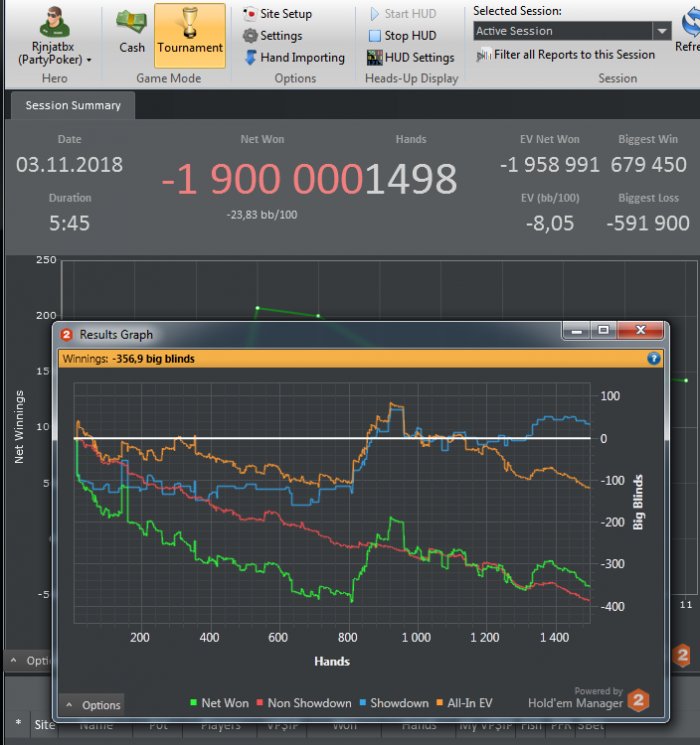This screenshot has width=700, height=745.
Task: Expand Options in the Results Graph window
Action: point(90,705)
